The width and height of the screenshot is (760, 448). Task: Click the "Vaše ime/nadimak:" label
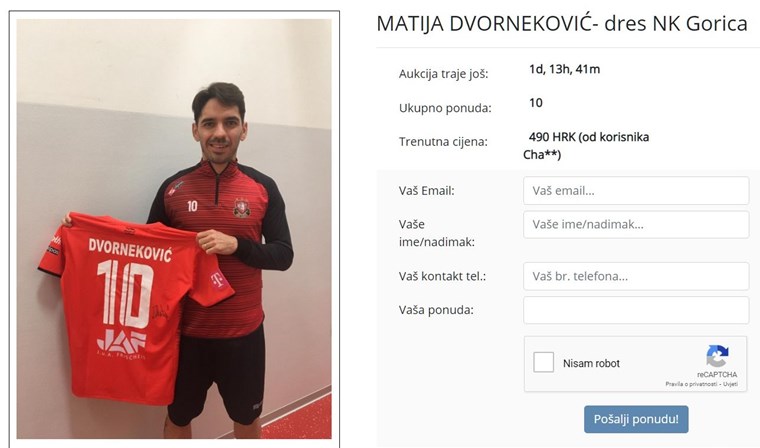click(x=437, y=233)
